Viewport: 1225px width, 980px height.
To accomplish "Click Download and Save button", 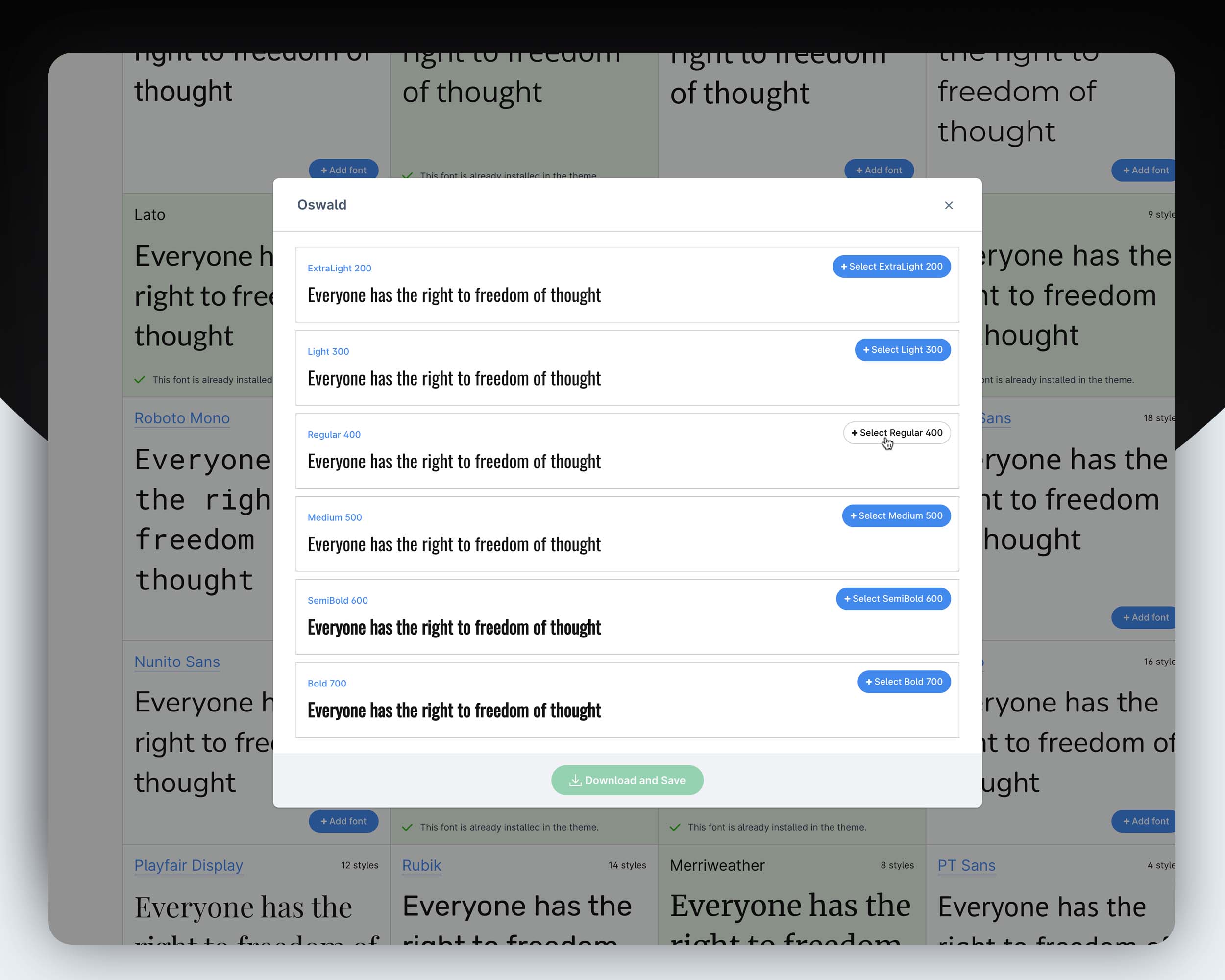I will pyautogui.click(x=627, y=780).
